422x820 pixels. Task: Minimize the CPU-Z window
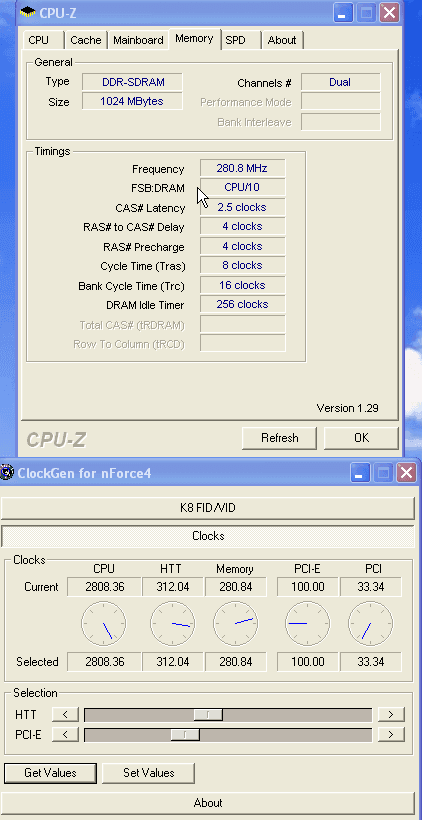tap(343, 13)
